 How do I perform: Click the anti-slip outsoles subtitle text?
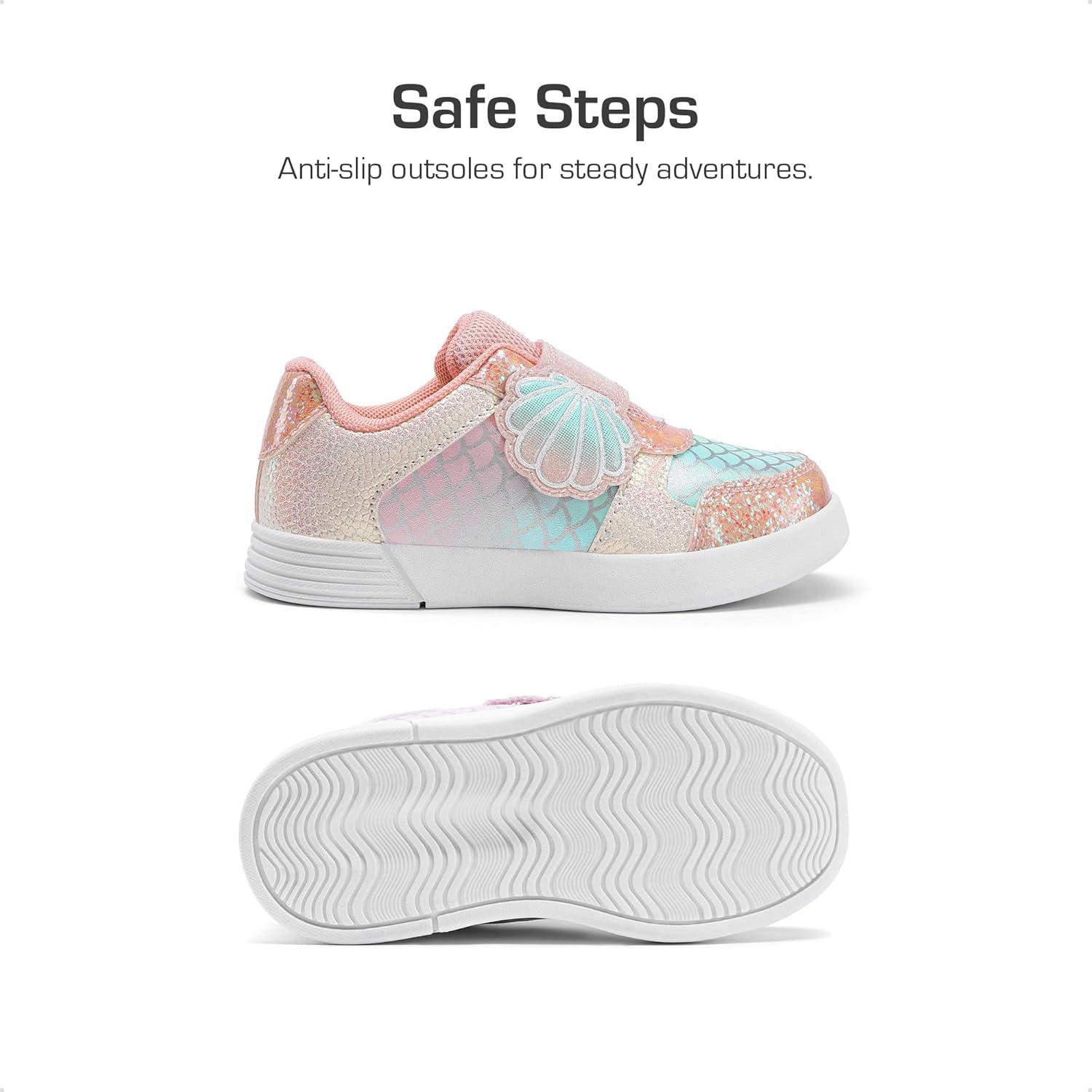point(545,170)
